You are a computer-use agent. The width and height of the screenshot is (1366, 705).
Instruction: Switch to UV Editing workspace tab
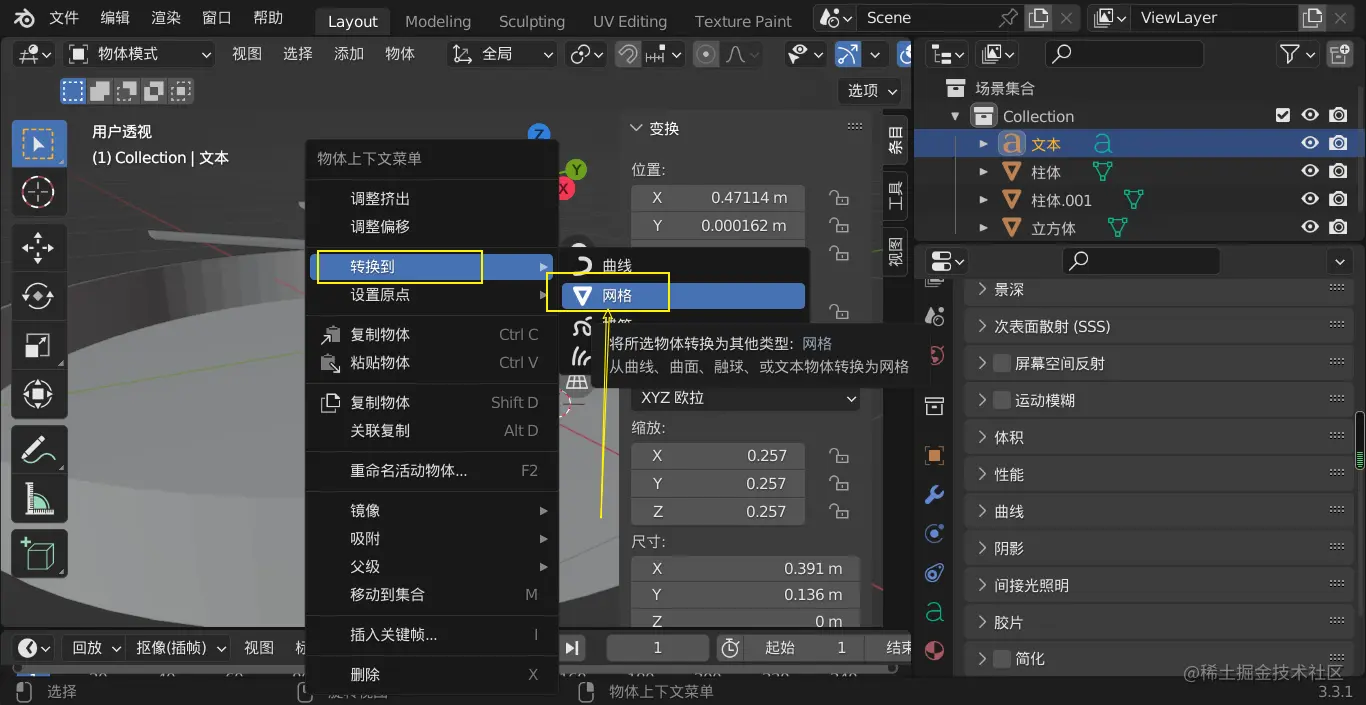click(629, 21)
